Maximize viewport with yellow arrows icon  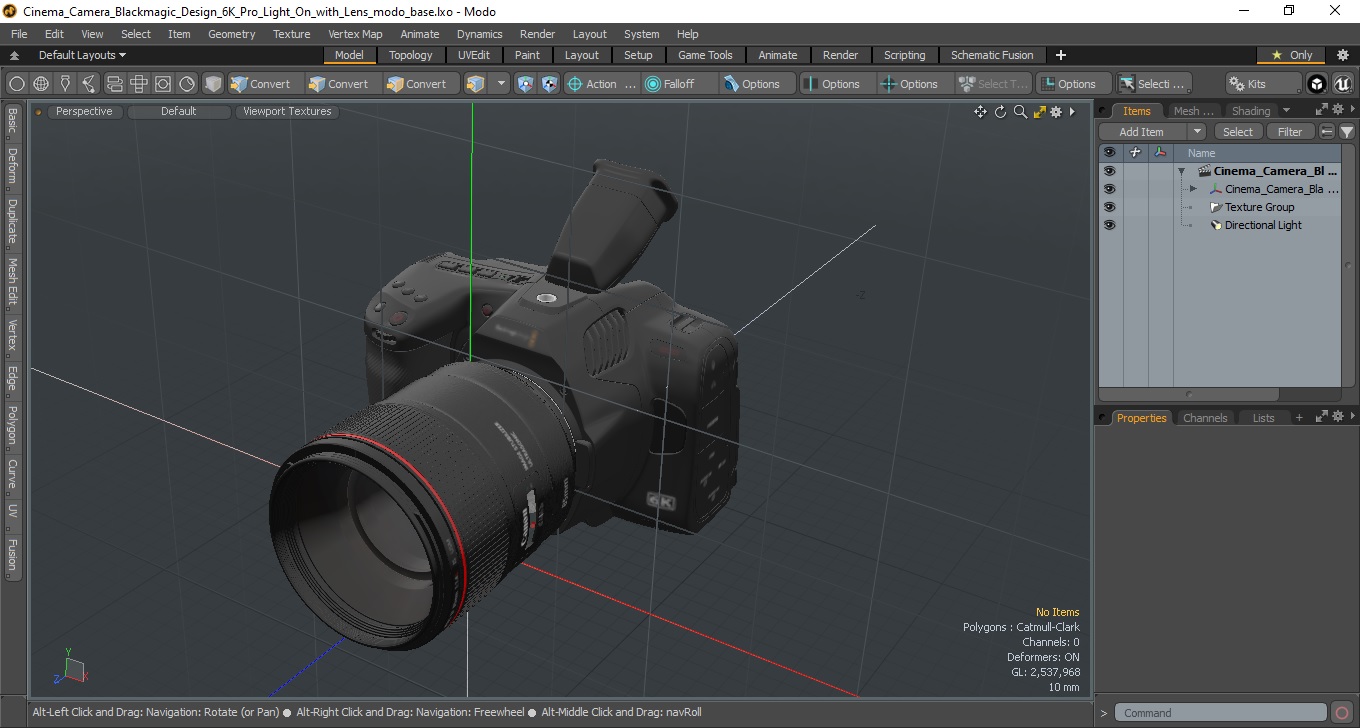point(1040,112)
